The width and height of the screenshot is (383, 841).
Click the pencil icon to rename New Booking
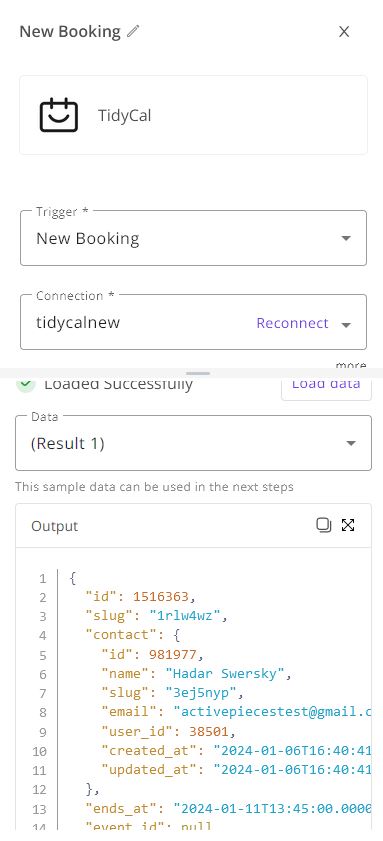coord(133,31)
